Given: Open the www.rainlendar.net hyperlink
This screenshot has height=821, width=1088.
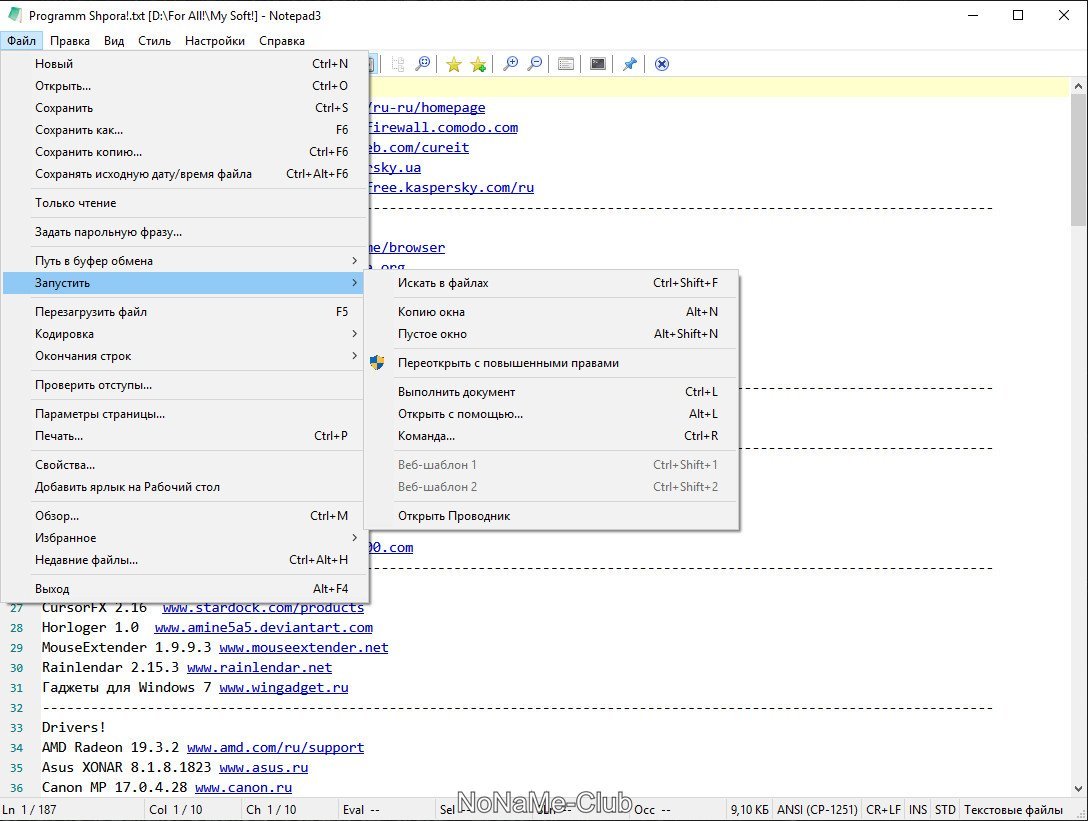Looking at the screenshot, I should coord(259,667).
